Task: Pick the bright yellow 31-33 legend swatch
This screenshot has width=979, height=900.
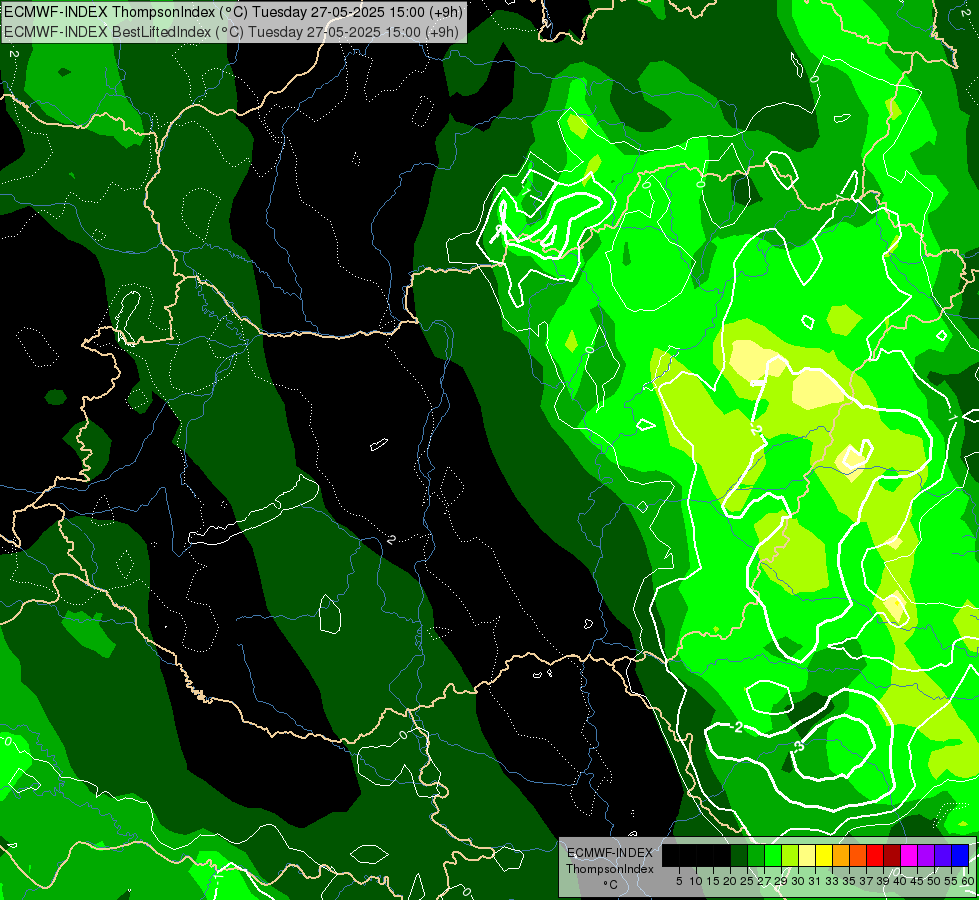Action: [x=824, y=855]
